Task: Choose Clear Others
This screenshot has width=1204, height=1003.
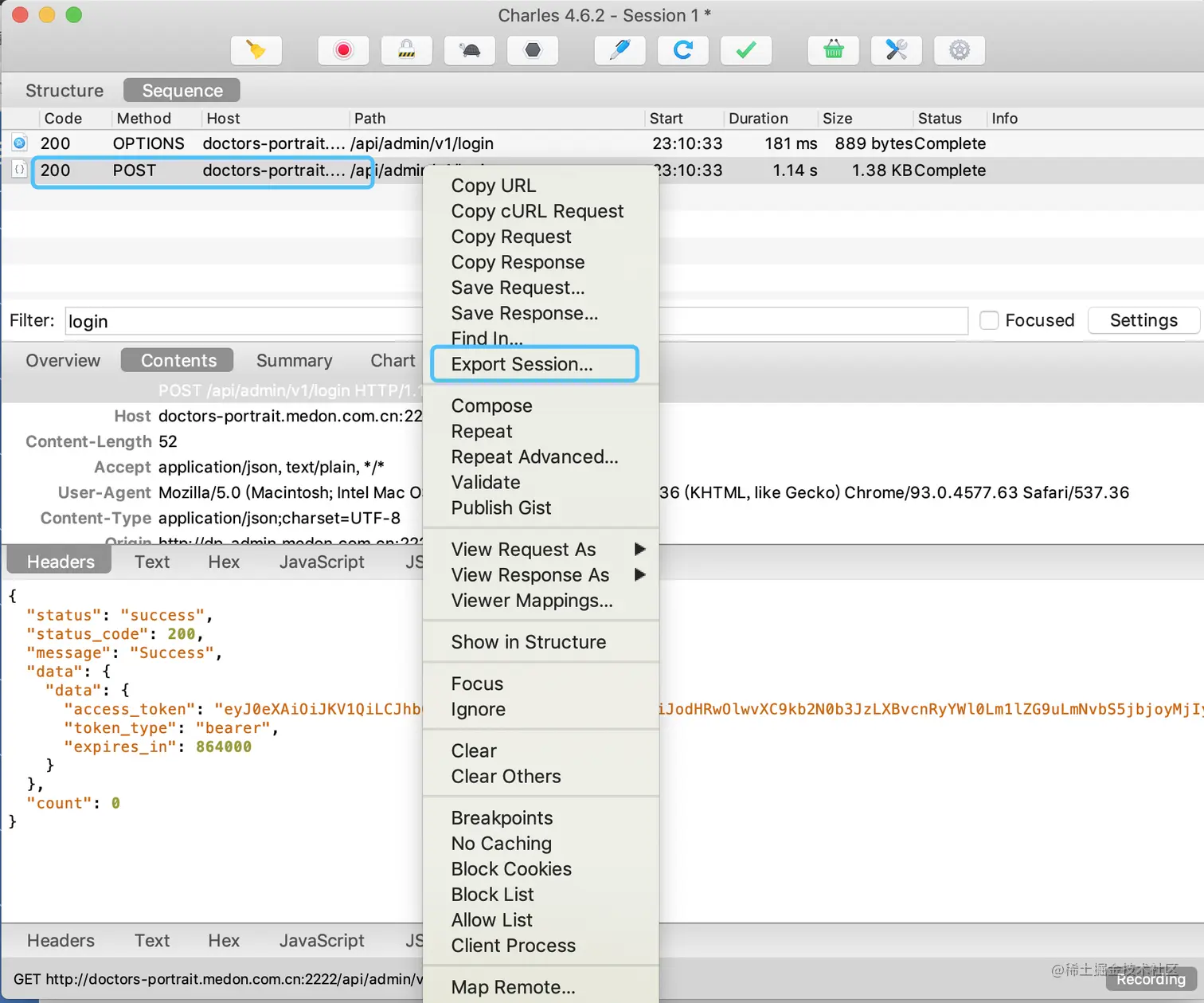Action: 506,776
